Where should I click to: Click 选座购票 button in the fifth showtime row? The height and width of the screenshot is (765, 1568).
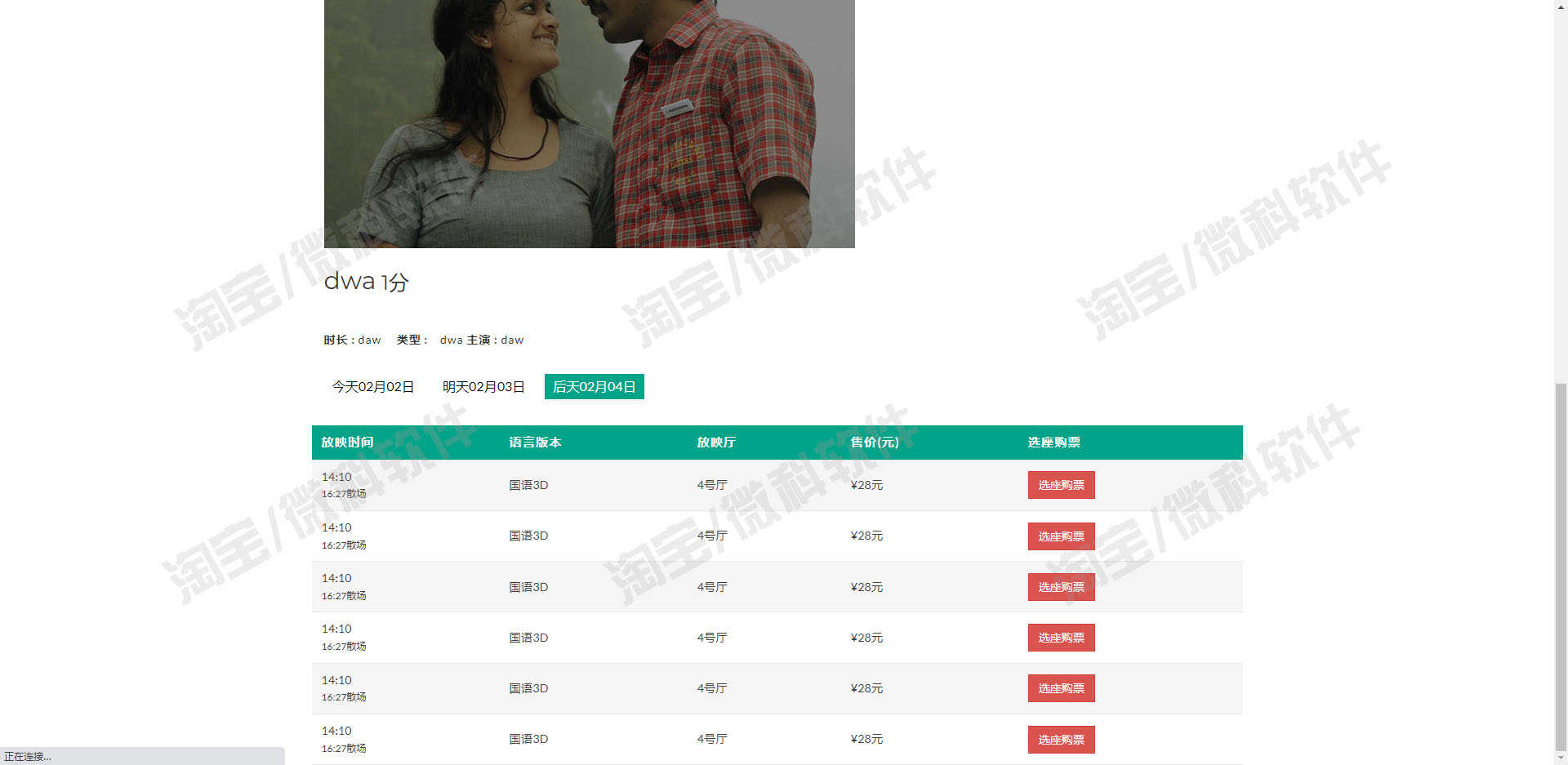click(1061, 688)
